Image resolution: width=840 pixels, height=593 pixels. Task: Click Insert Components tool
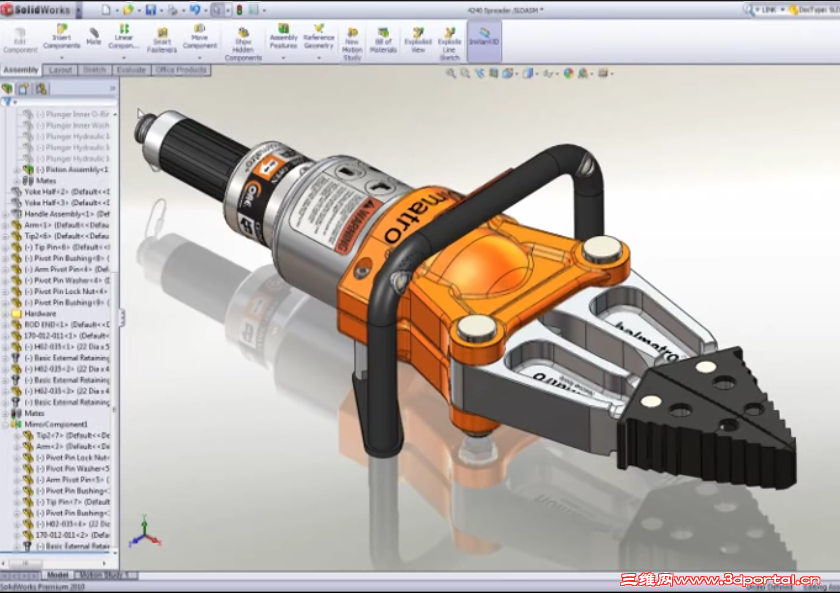62,36
